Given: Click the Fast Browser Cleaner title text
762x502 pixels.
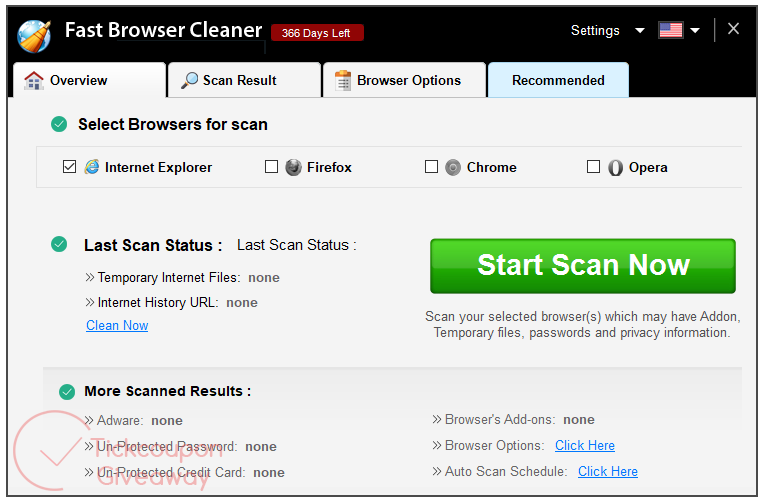Looking at the screenshot, I should coord(164,30).
